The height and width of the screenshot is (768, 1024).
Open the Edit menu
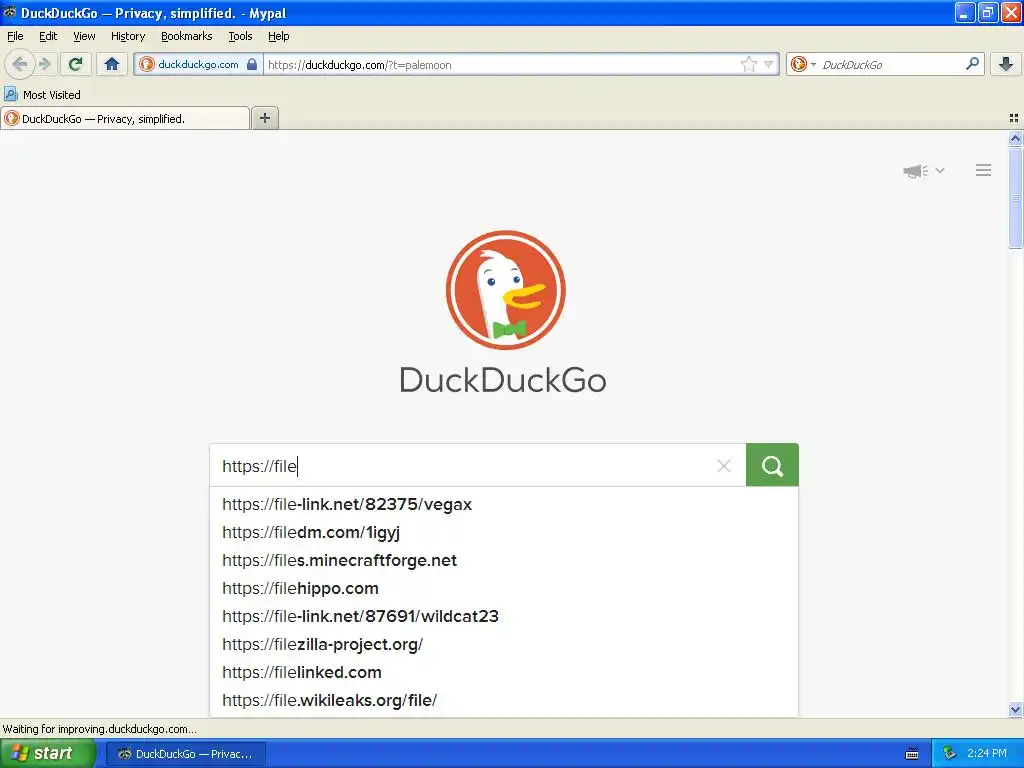pos(48,36)
